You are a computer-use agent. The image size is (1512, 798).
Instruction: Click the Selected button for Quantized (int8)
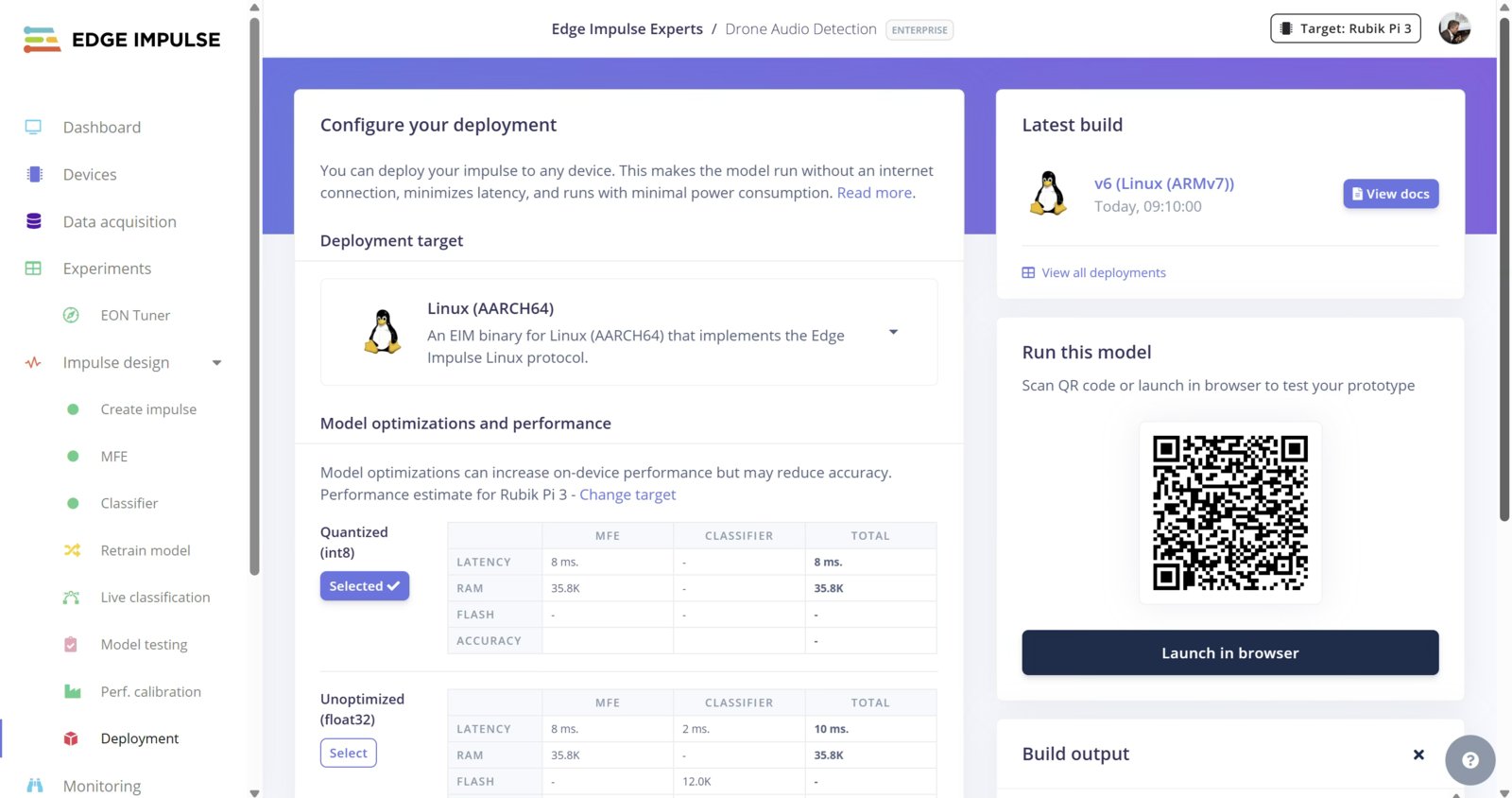[365, 586]
